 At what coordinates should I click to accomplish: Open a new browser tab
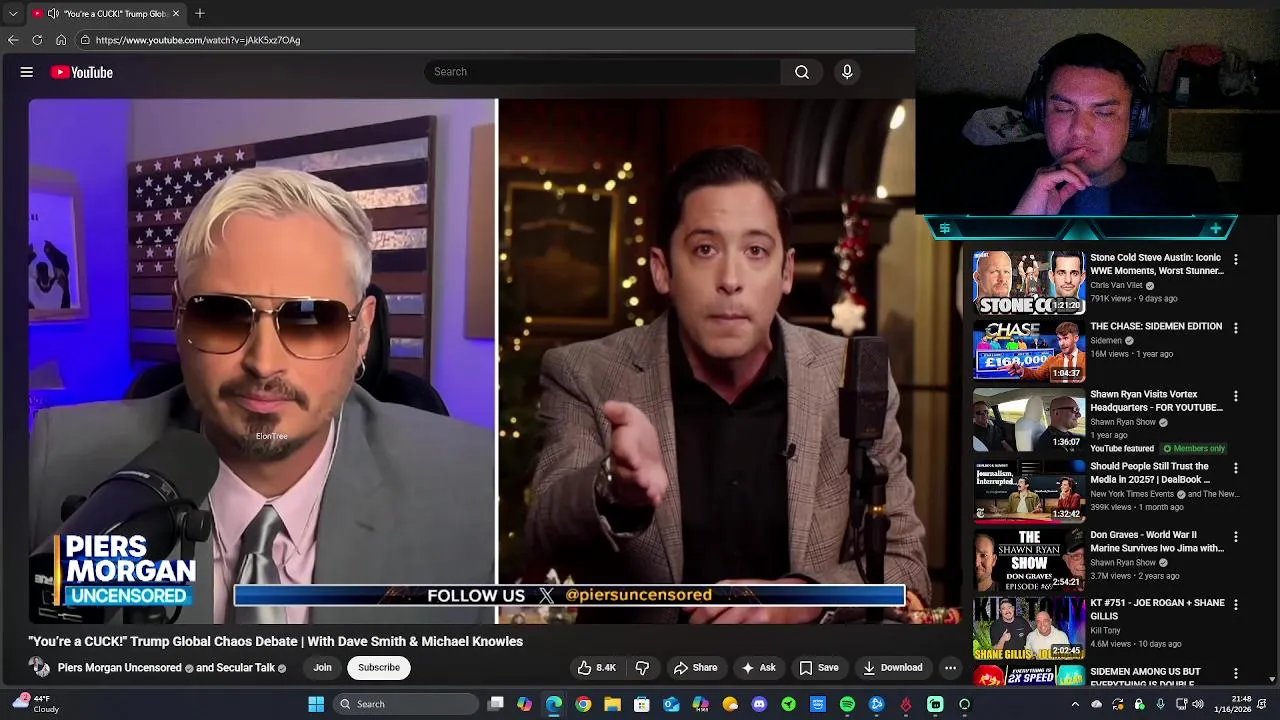click(200, 14)
